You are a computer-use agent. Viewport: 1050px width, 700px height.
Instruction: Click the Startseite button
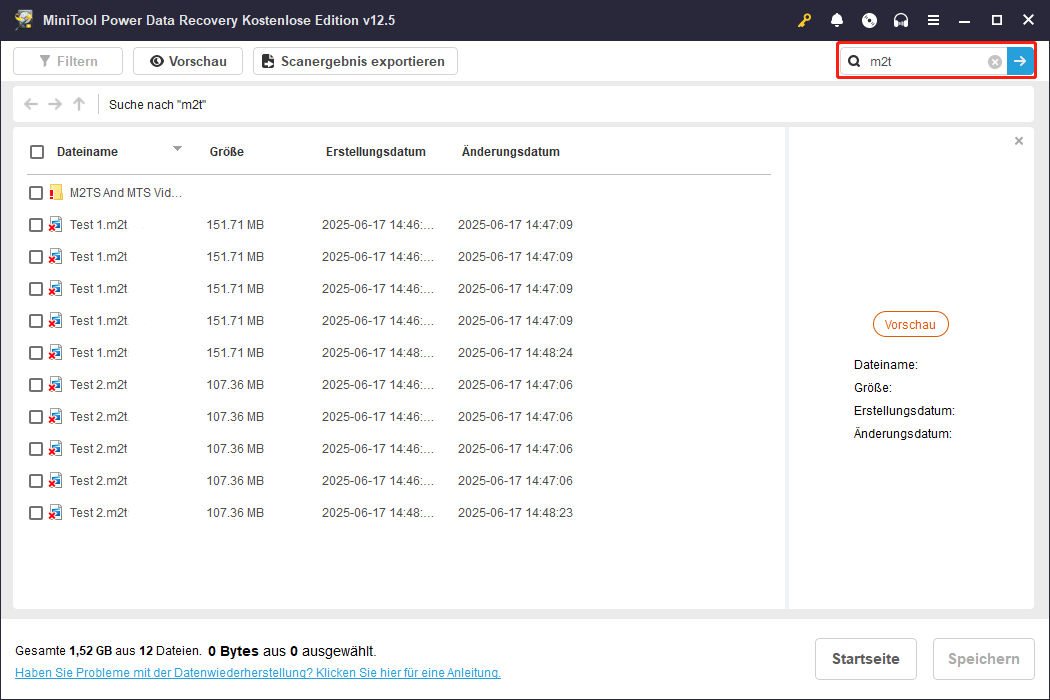tap(865, 659)
